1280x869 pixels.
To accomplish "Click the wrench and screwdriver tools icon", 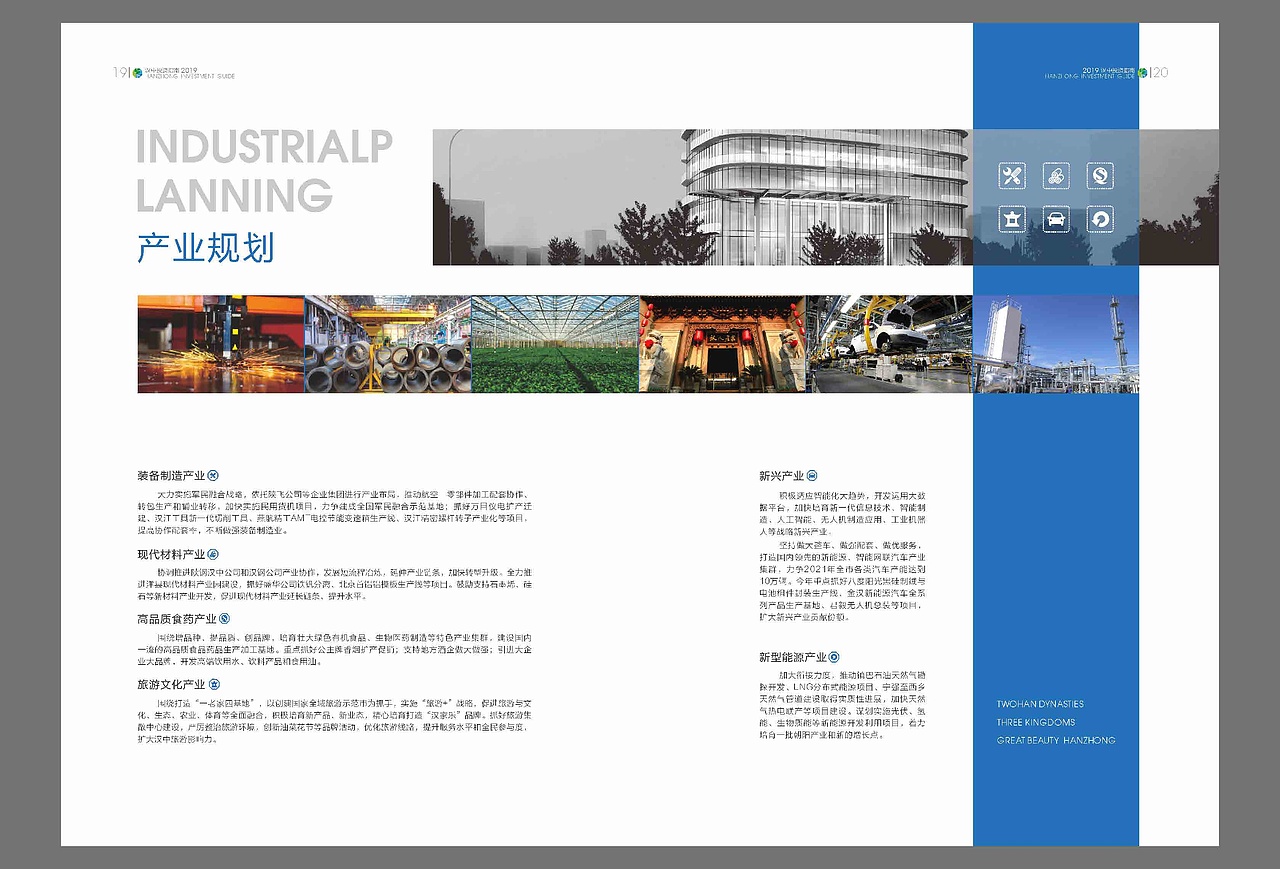I will click(x=1012, y=176).
